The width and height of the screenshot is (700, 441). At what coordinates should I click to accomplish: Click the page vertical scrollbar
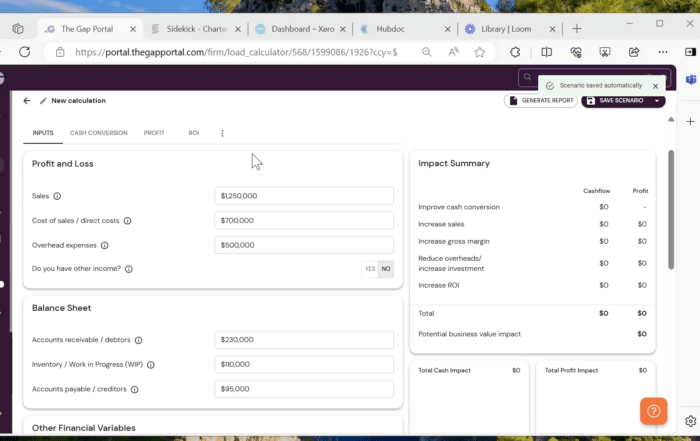(671, 208)
